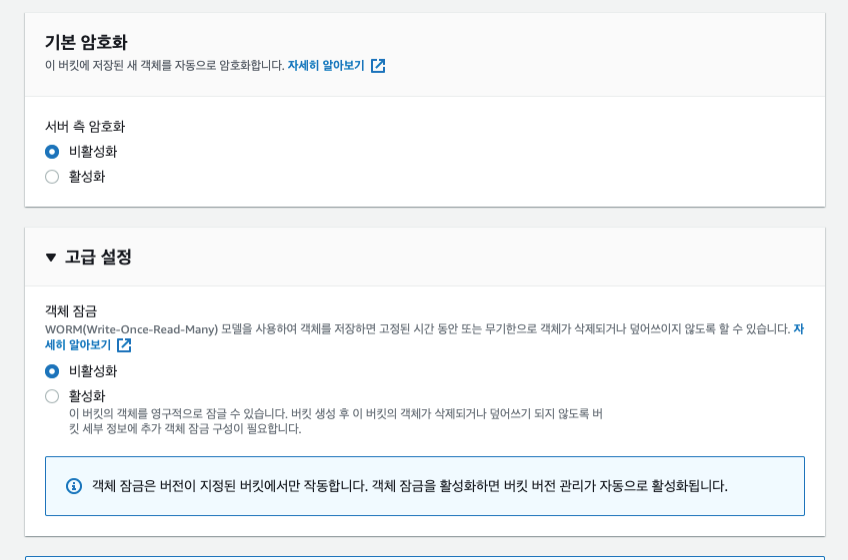Click the notice text about 버킷 버전 관리
This screenshot has width=848, height=560.
(x=410, y=485)
